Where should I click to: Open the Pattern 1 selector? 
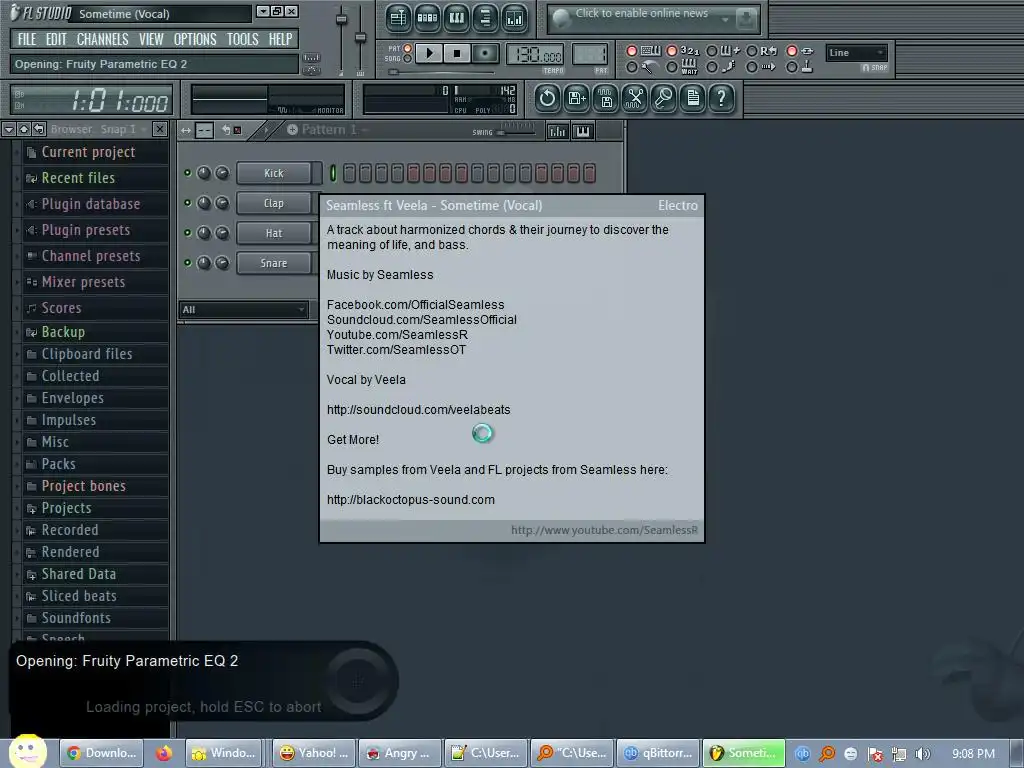point(330,129)
